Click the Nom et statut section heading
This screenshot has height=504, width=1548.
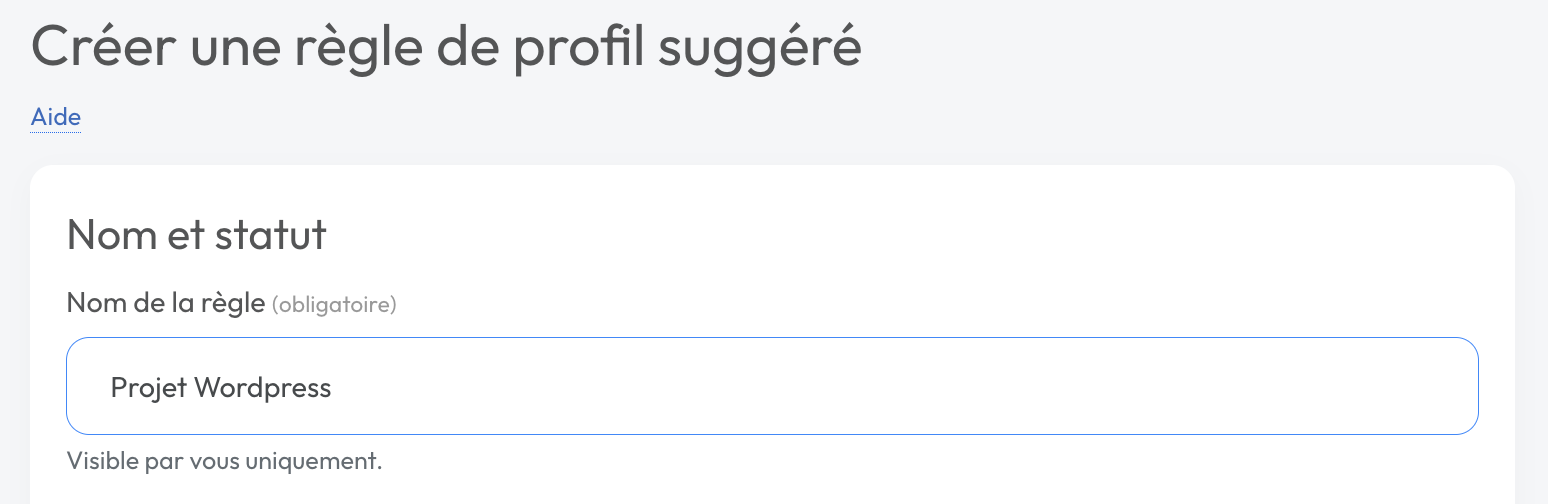(x=196, y=235)
